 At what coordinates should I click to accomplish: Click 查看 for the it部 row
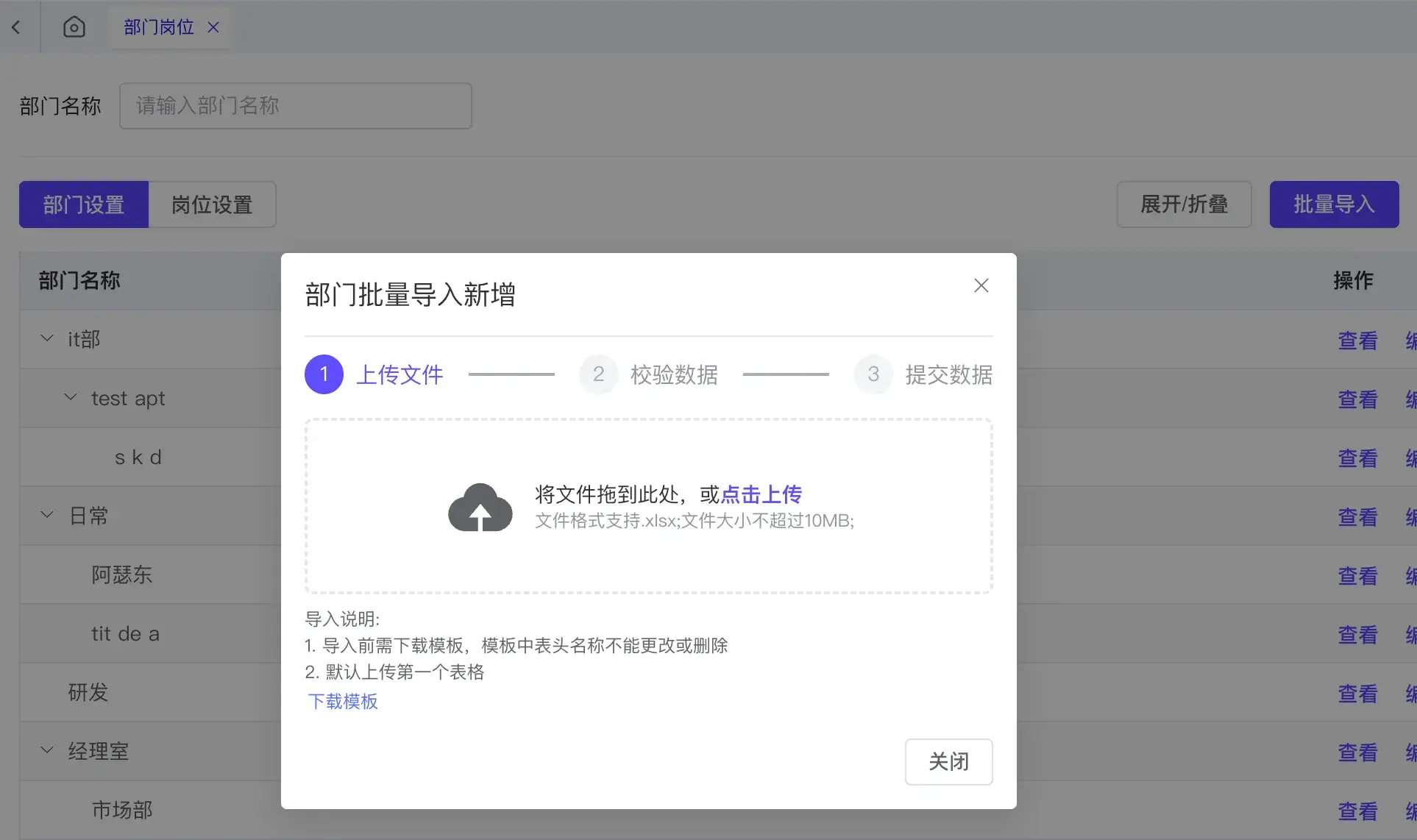coord(1357,341)
